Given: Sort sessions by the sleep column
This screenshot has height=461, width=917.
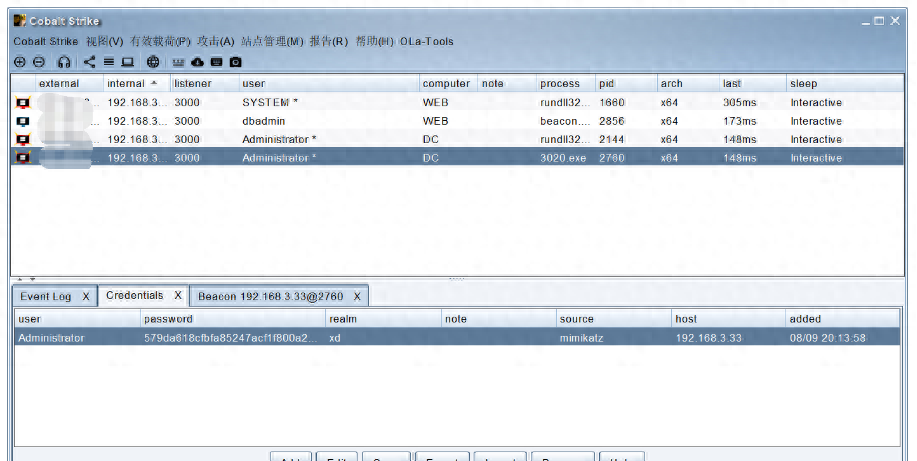Looking at the screenshot, I should (x=845, y=84).
